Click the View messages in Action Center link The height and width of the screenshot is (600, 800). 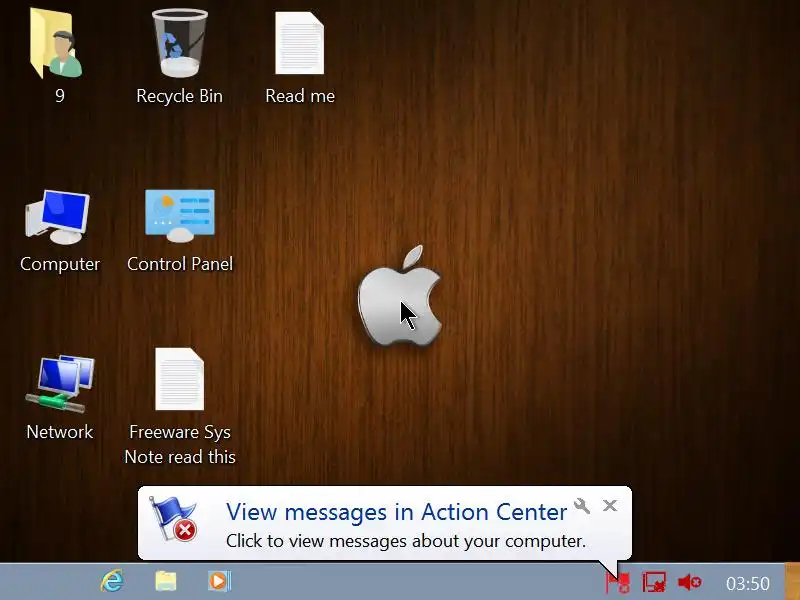396,512
